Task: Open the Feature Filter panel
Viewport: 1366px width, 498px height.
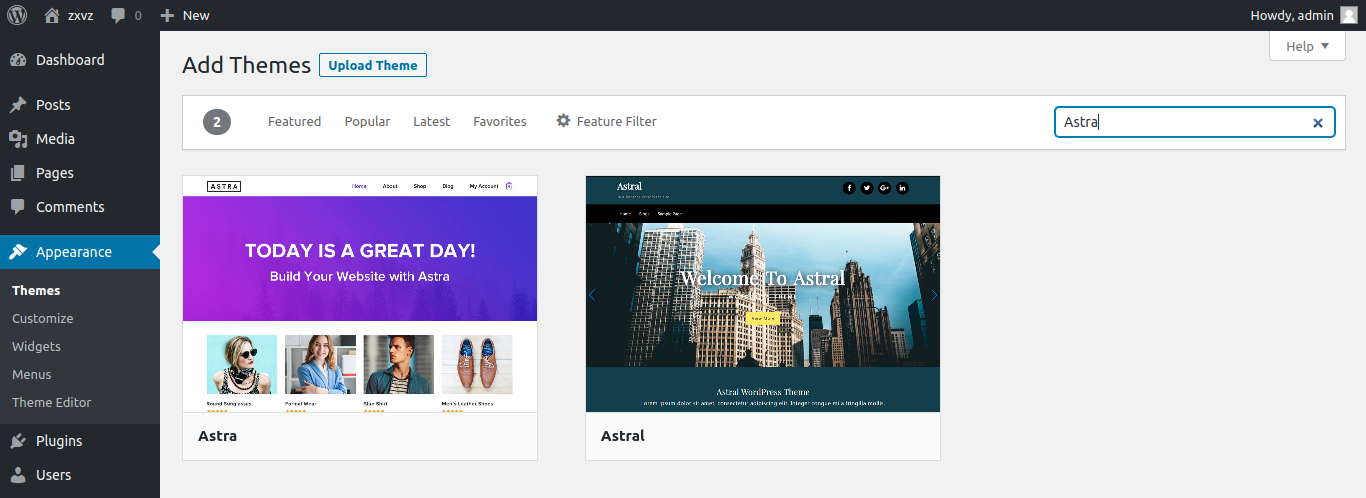Action: coord(606,121)
